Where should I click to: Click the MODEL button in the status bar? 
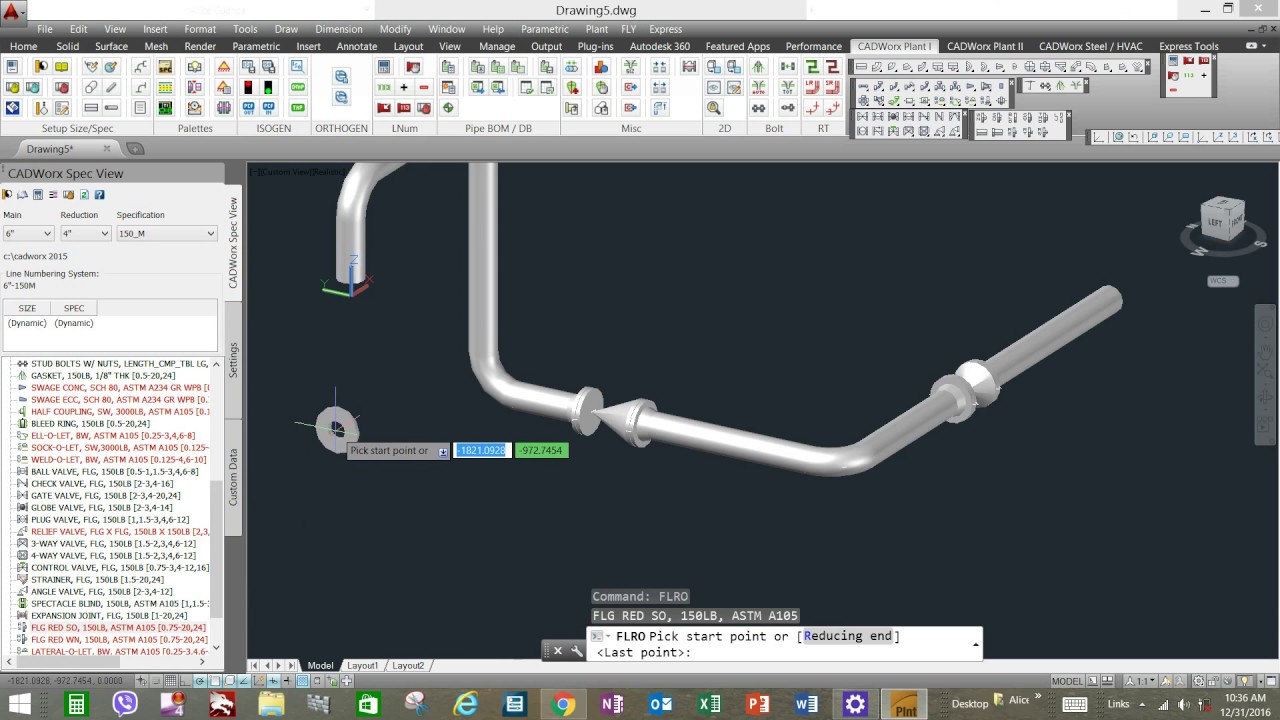1067,681
